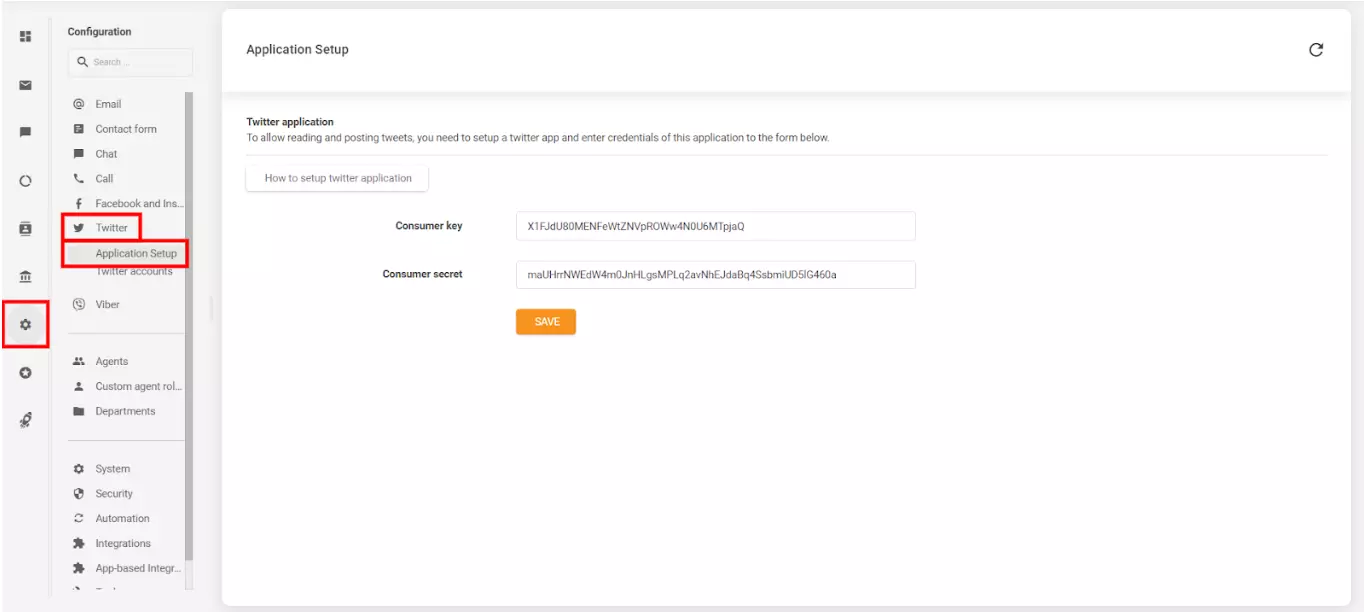Viewport: 1364px width, 612px height.
Task: Open how to setup twitter application guide
Action: pos(336,178)
